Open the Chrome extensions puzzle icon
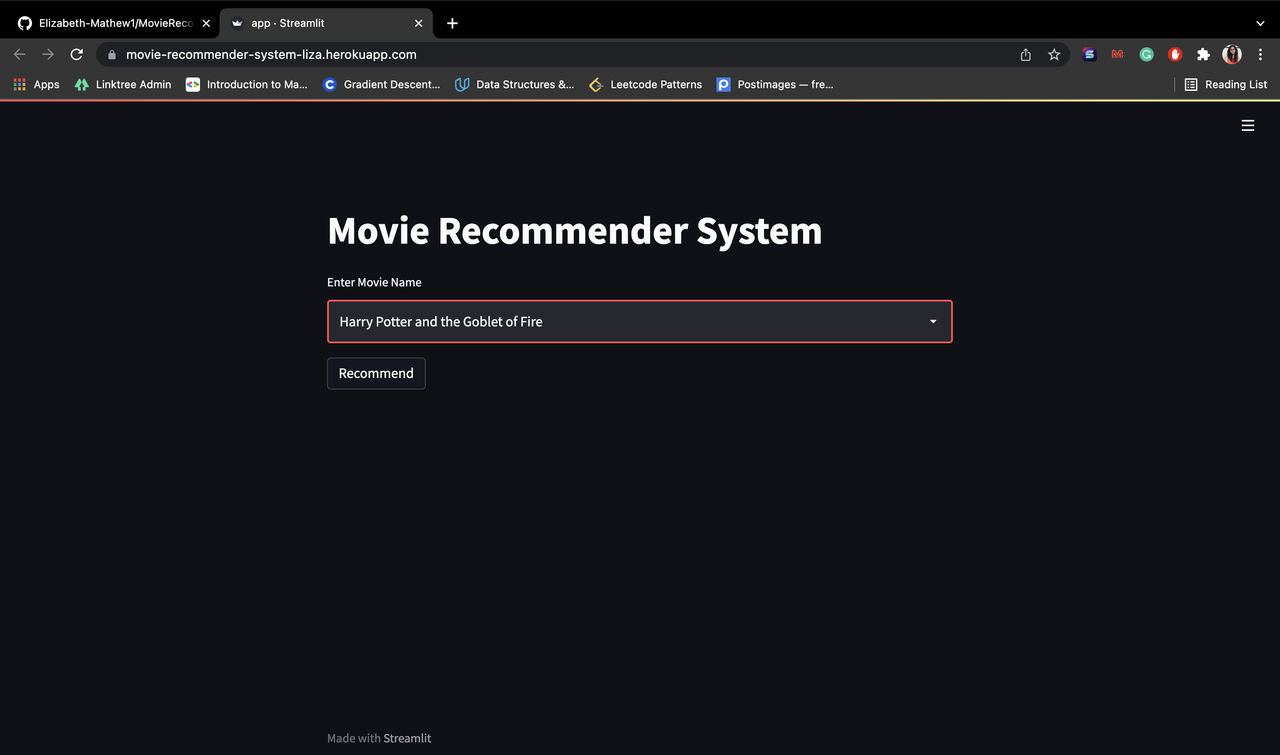The height and width of the screenshot is (755, 1280). [1203, 54]
